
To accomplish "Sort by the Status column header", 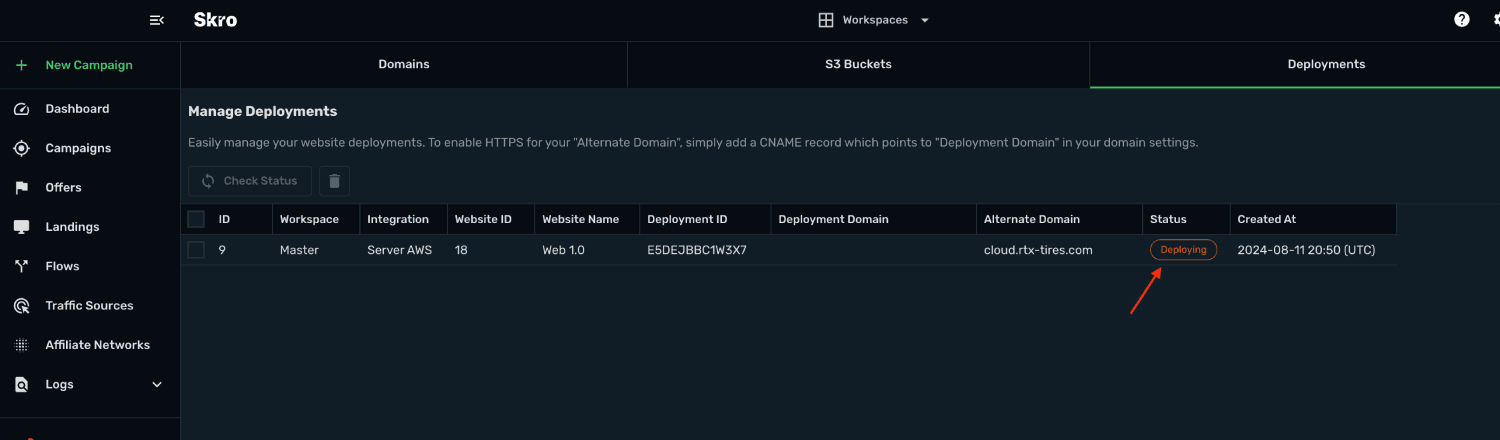I will click(1168, 219).
